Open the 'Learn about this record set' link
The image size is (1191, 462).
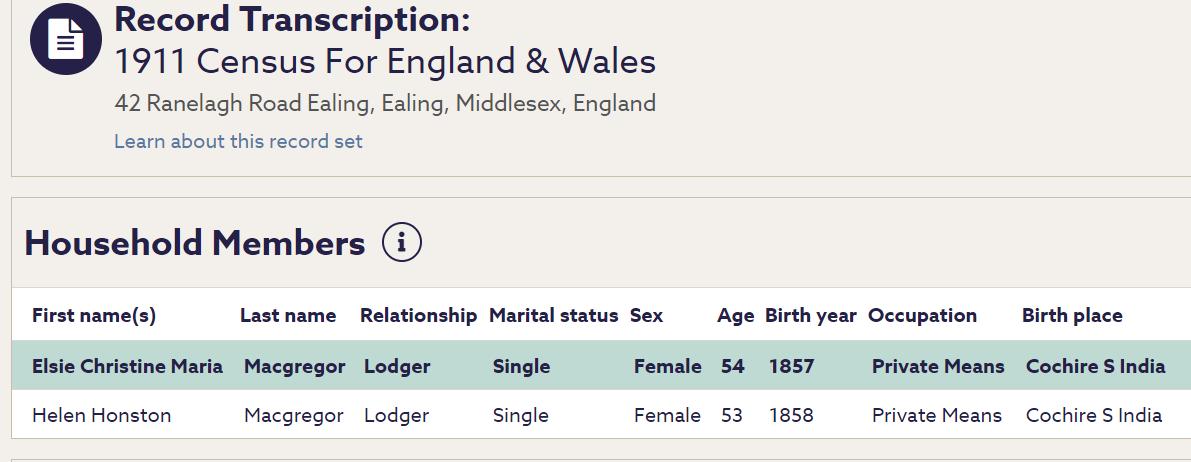tap(238, 141)
